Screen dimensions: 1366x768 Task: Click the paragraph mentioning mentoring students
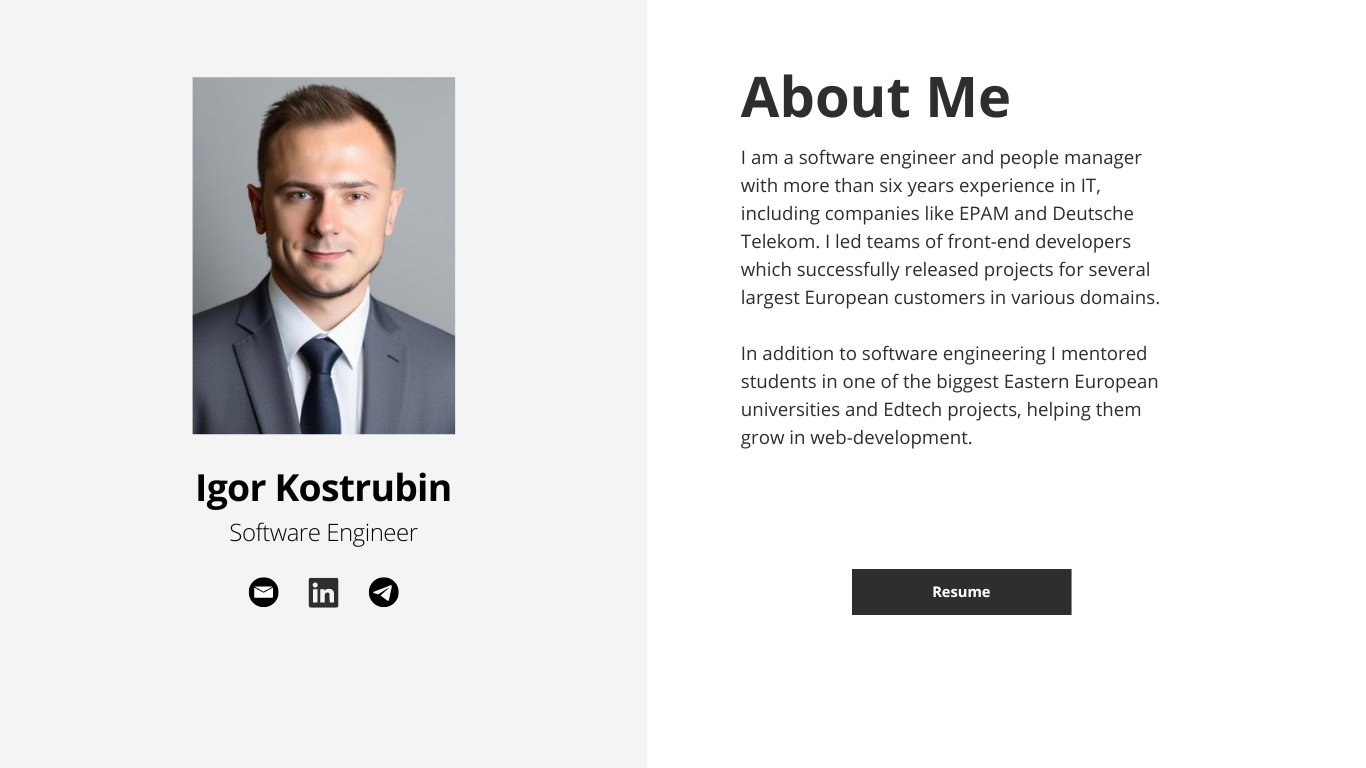coord(948,395)
